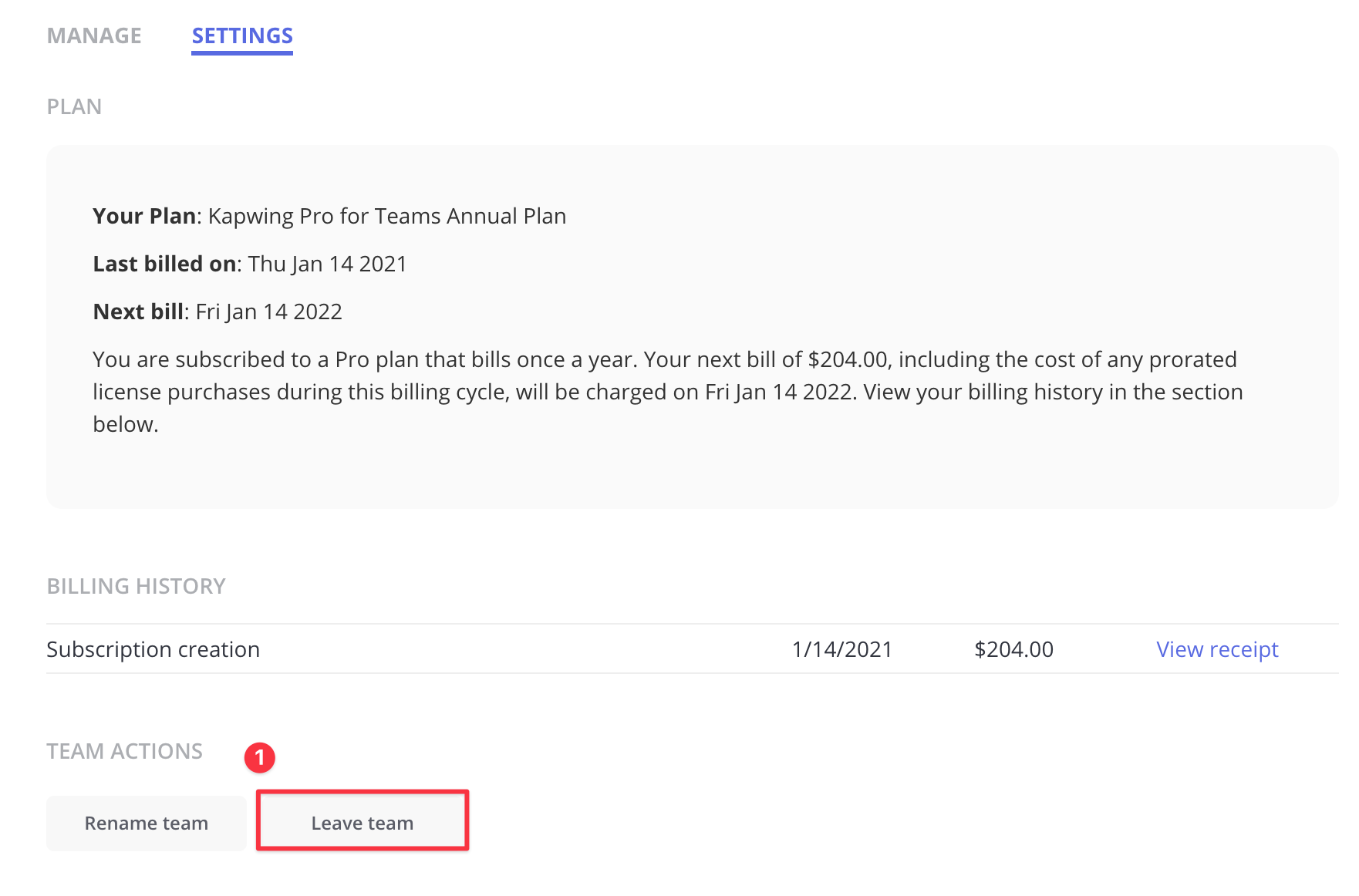Switch to the MANAGE tab
1359x896 pixels.
[x=94, y=36]
